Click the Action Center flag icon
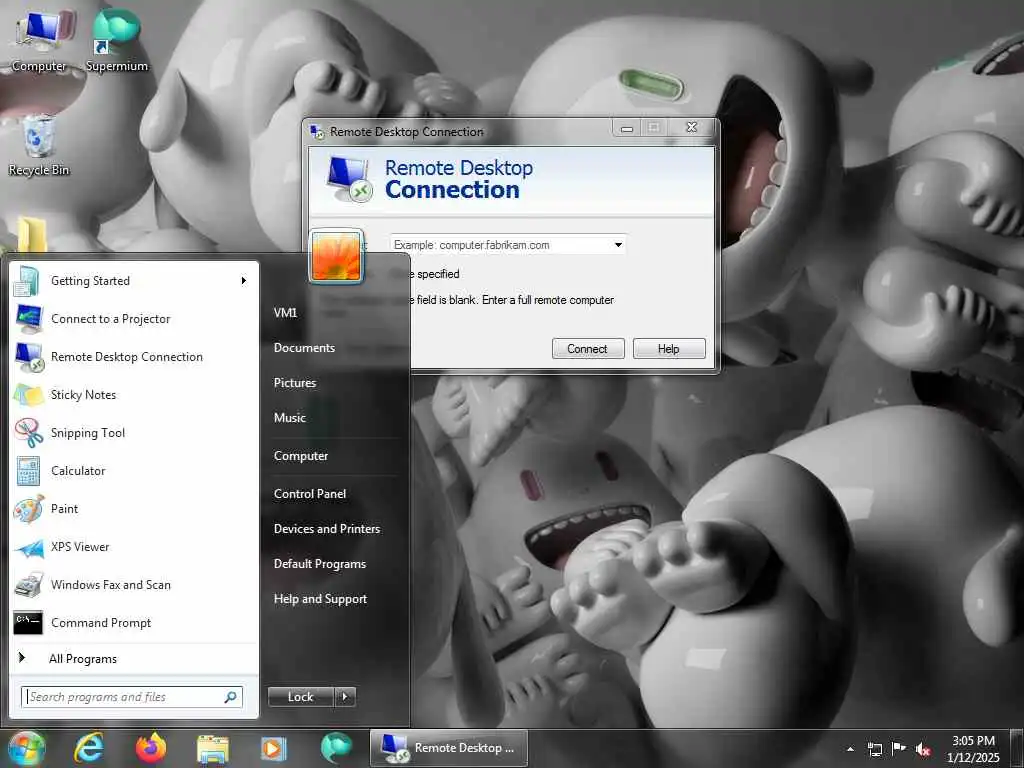This screenshot has width=1024, height=768. 899,748
